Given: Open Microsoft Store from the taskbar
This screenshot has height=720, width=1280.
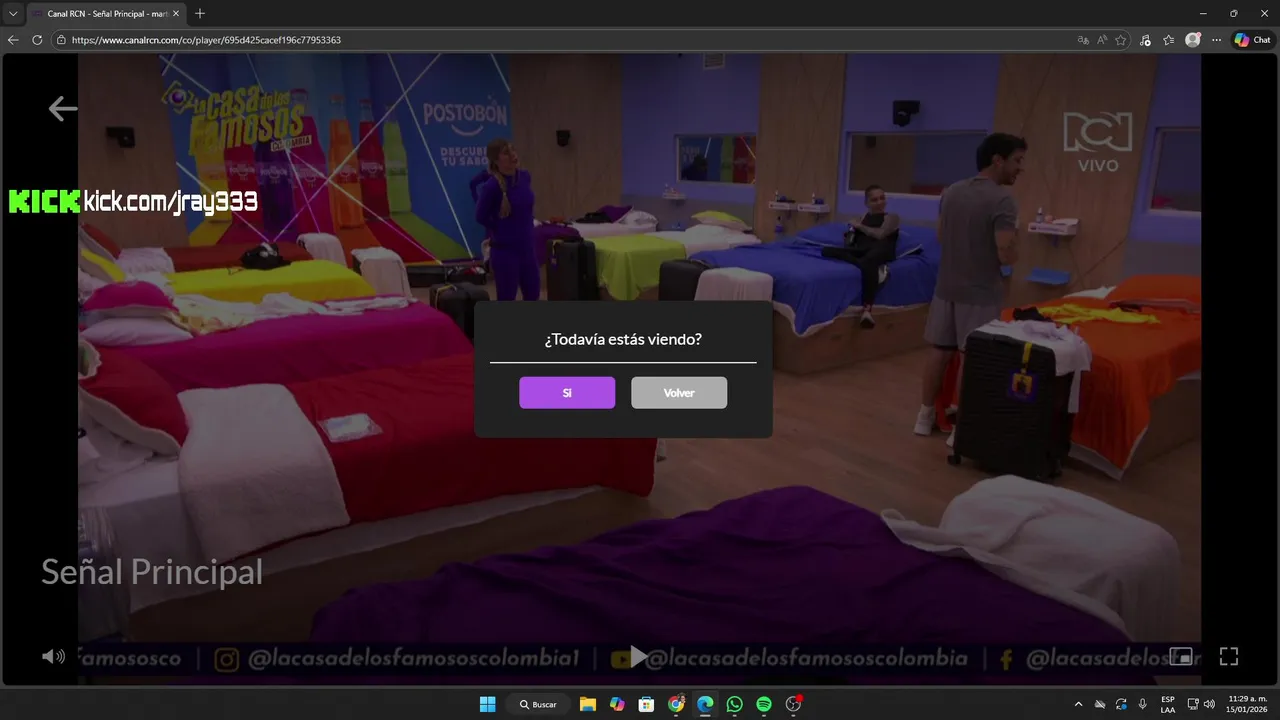Looking at the screenshot, I should [x=646, y=704].
